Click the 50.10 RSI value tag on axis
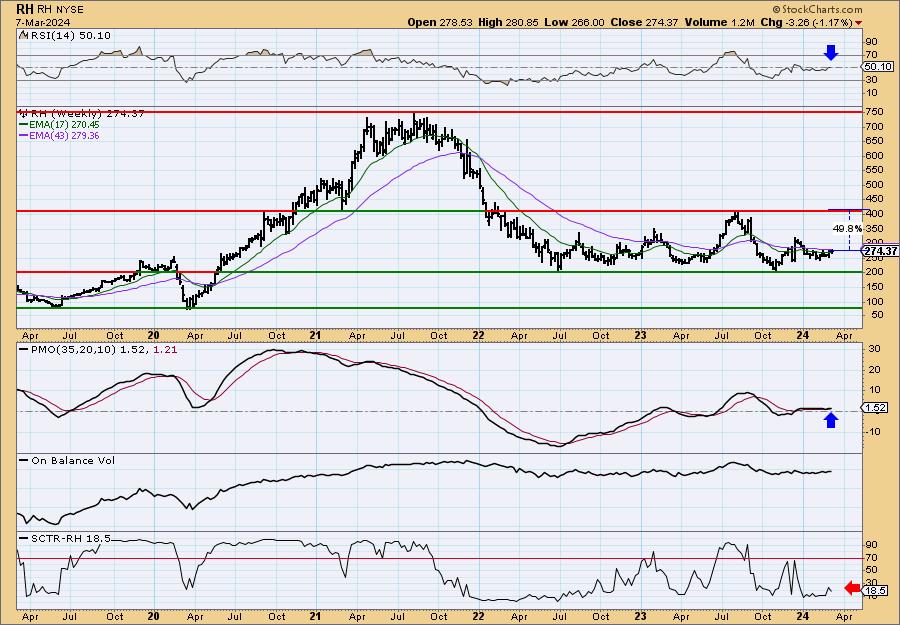900x625 pixels. [x=878, y=67]
